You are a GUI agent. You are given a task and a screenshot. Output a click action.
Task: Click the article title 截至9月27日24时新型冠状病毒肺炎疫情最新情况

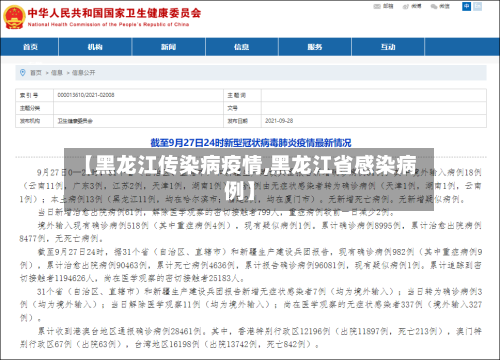[x=251, y=143]
